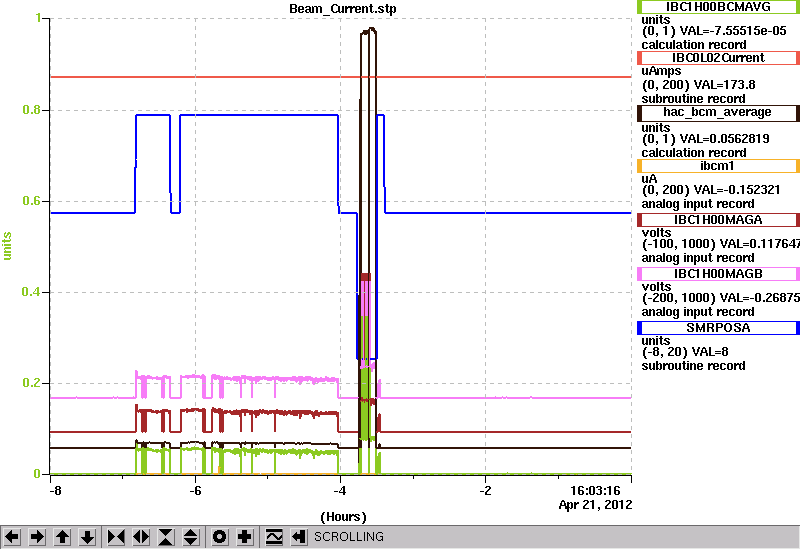Click the -6 tick label on the time axis
The height and width of the screenshot is (549, 800).
point(195,491)
